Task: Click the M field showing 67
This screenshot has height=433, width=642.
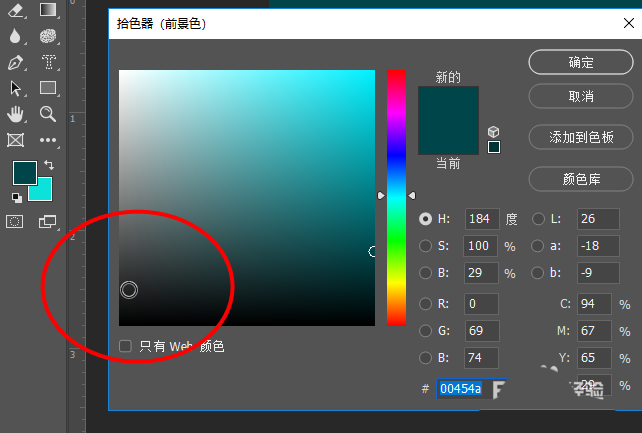Action: 595,331
